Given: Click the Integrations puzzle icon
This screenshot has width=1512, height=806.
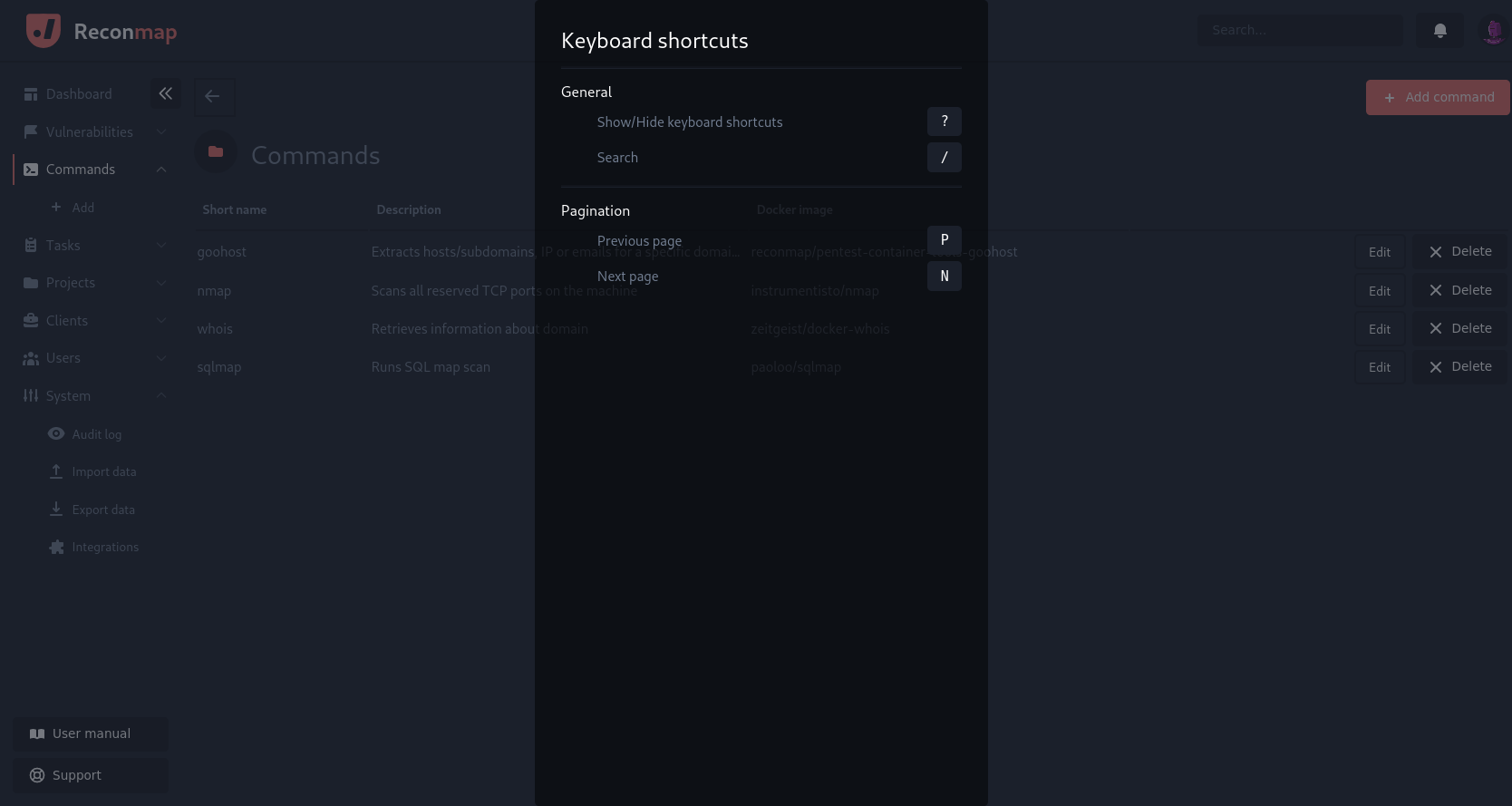Looking at the screenshot, I should click(56, 548).
